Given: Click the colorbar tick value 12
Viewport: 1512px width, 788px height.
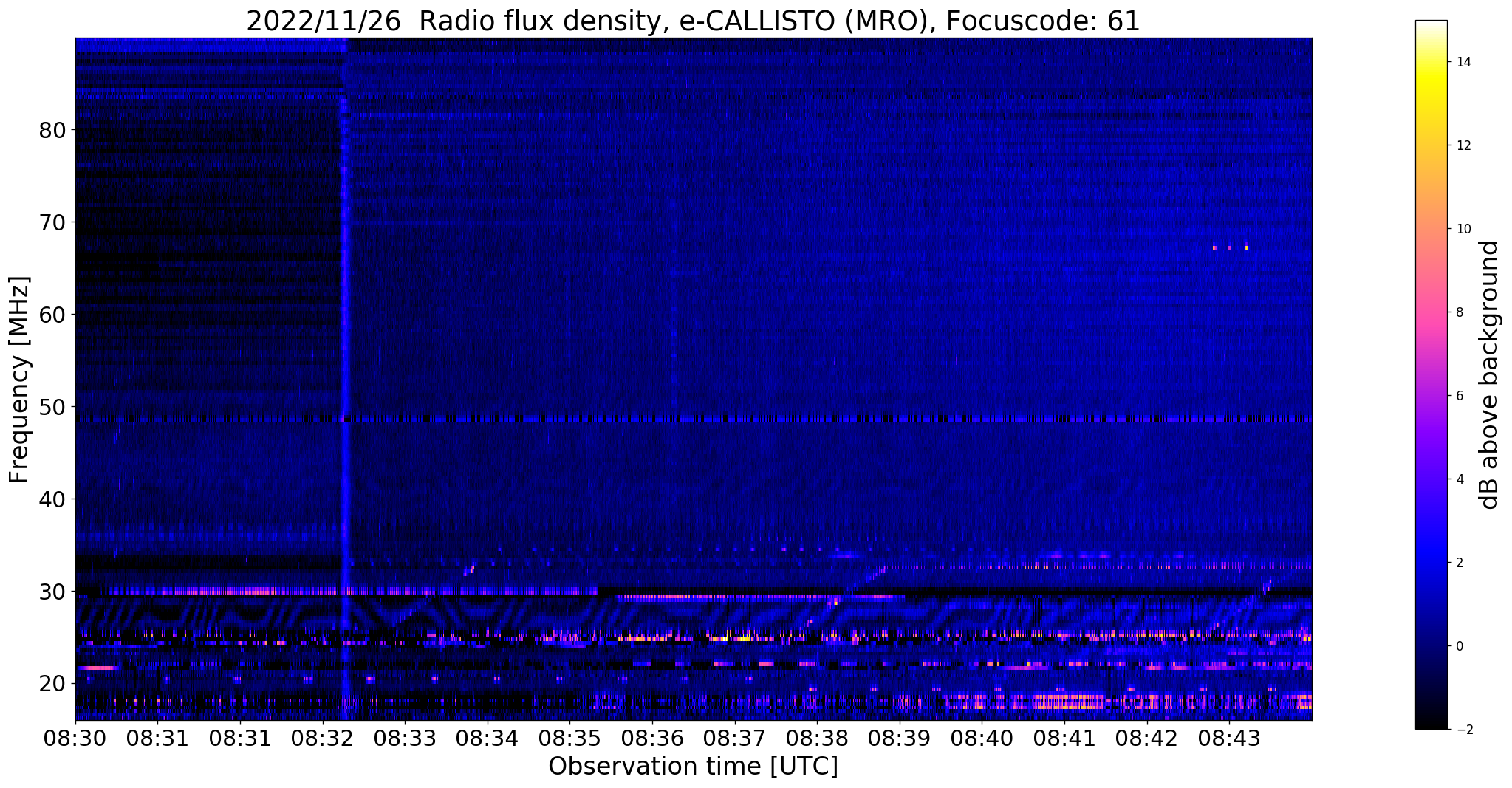Looking at the screenshot, I should point(1463,145).
